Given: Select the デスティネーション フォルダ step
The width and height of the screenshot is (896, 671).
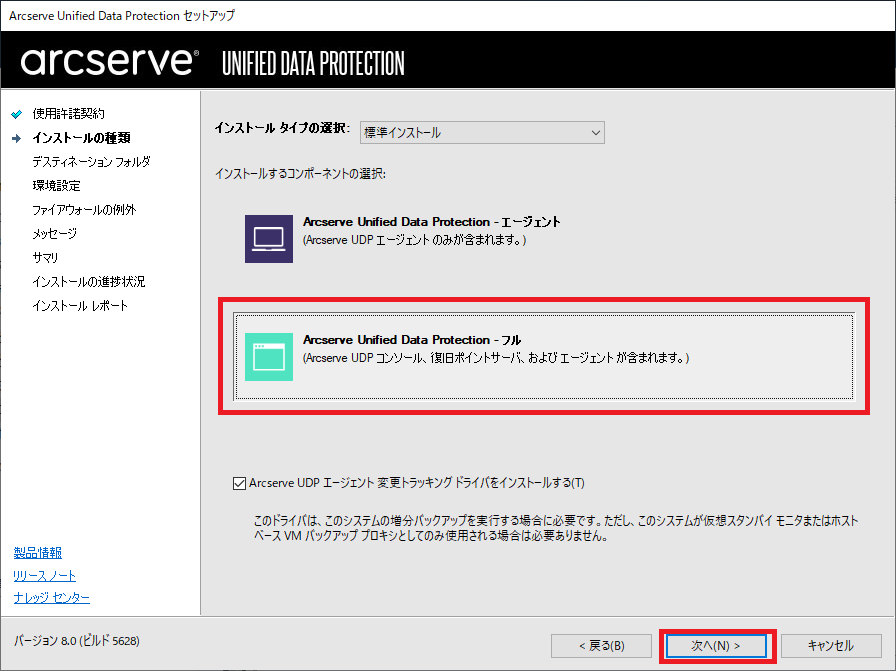Looking at the screenshot, I should 91,162.
